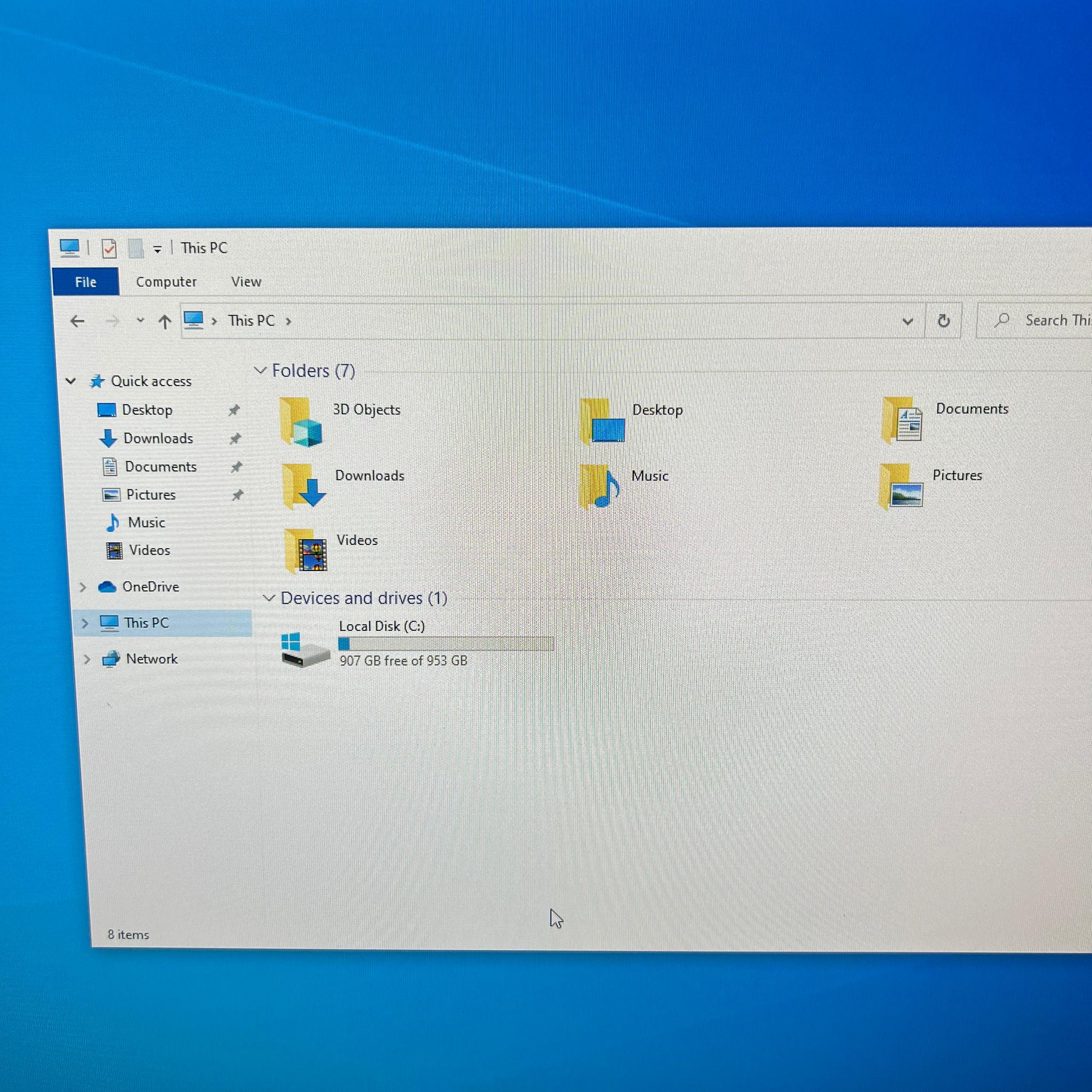Click the chevron after This PC in address bar

(288, 322)
